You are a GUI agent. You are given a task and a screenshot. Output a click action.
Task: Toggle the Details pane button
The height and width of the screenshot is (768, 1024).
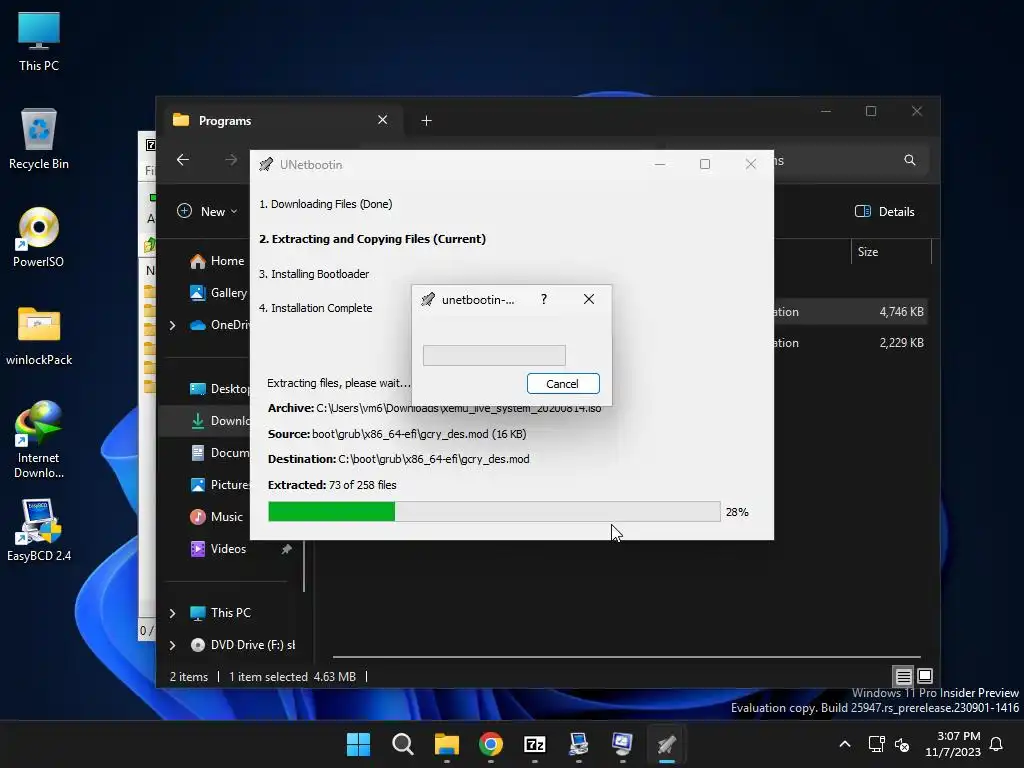[x=884, y=211]
